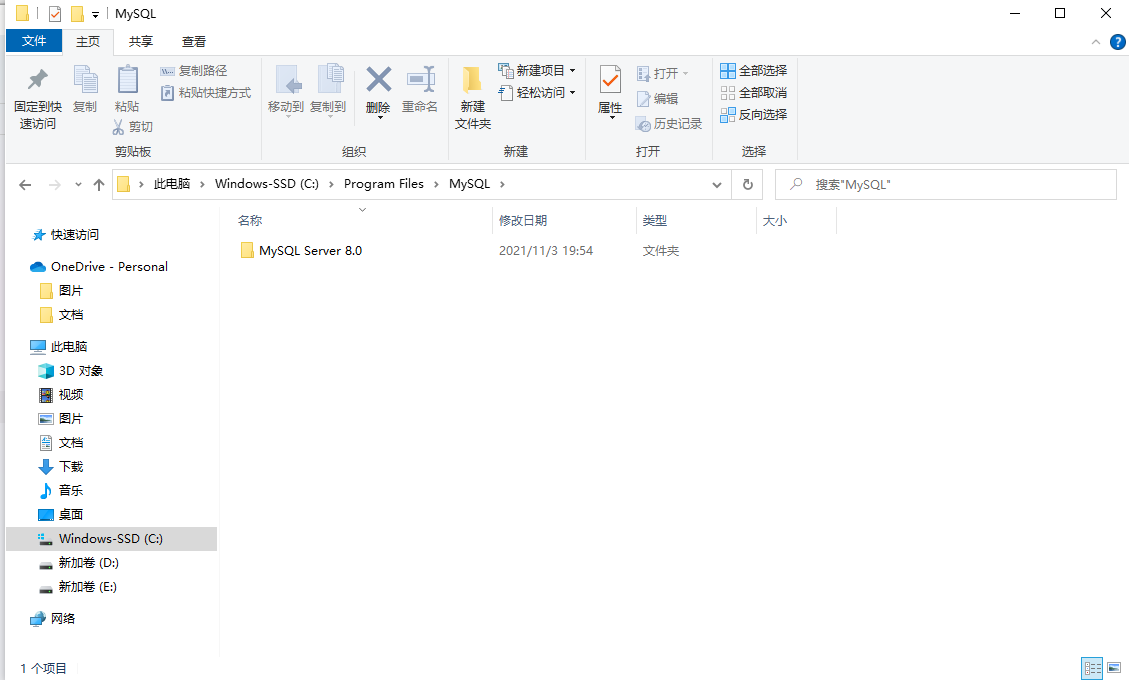This screenshot has width=1130, height=680.
Task: Click the Help question mark icon
Action: point(1118,42)
